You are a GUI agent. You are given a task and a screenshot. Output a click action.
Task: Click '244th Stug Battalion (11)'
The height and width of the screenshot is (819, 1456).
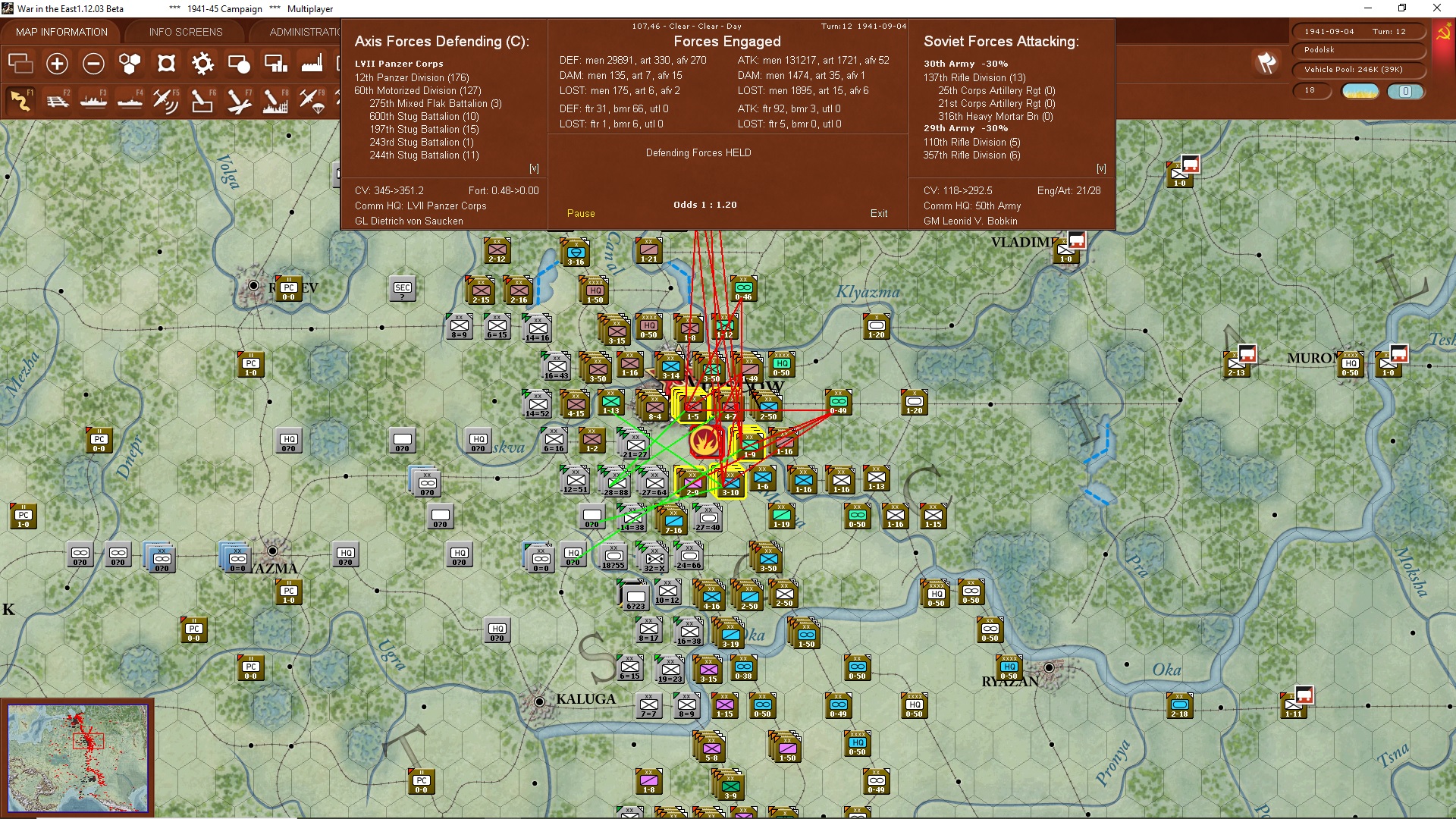[x=424, y=155]
